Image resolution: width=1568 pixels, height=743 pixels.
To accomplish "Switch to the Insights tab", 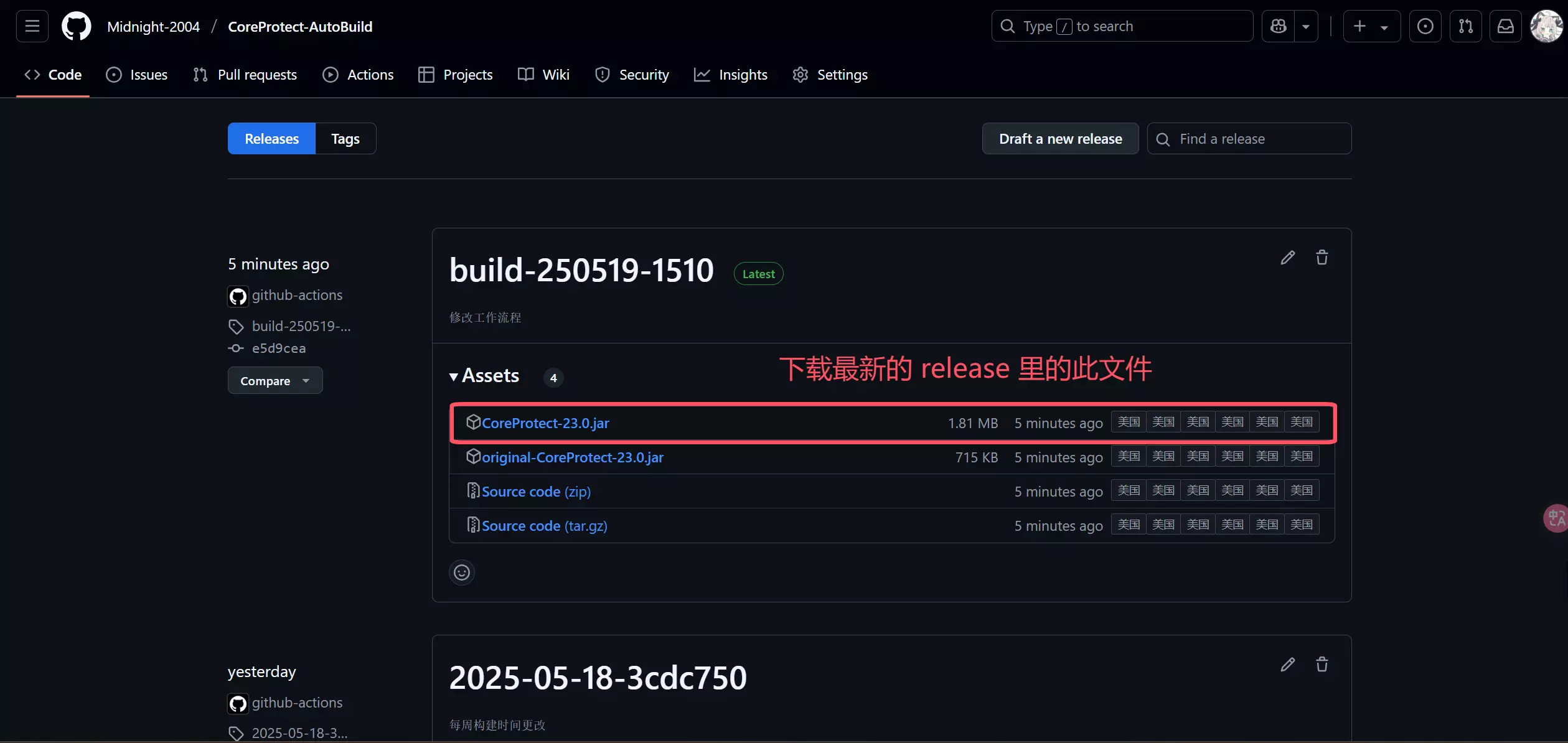I will 731,75.
